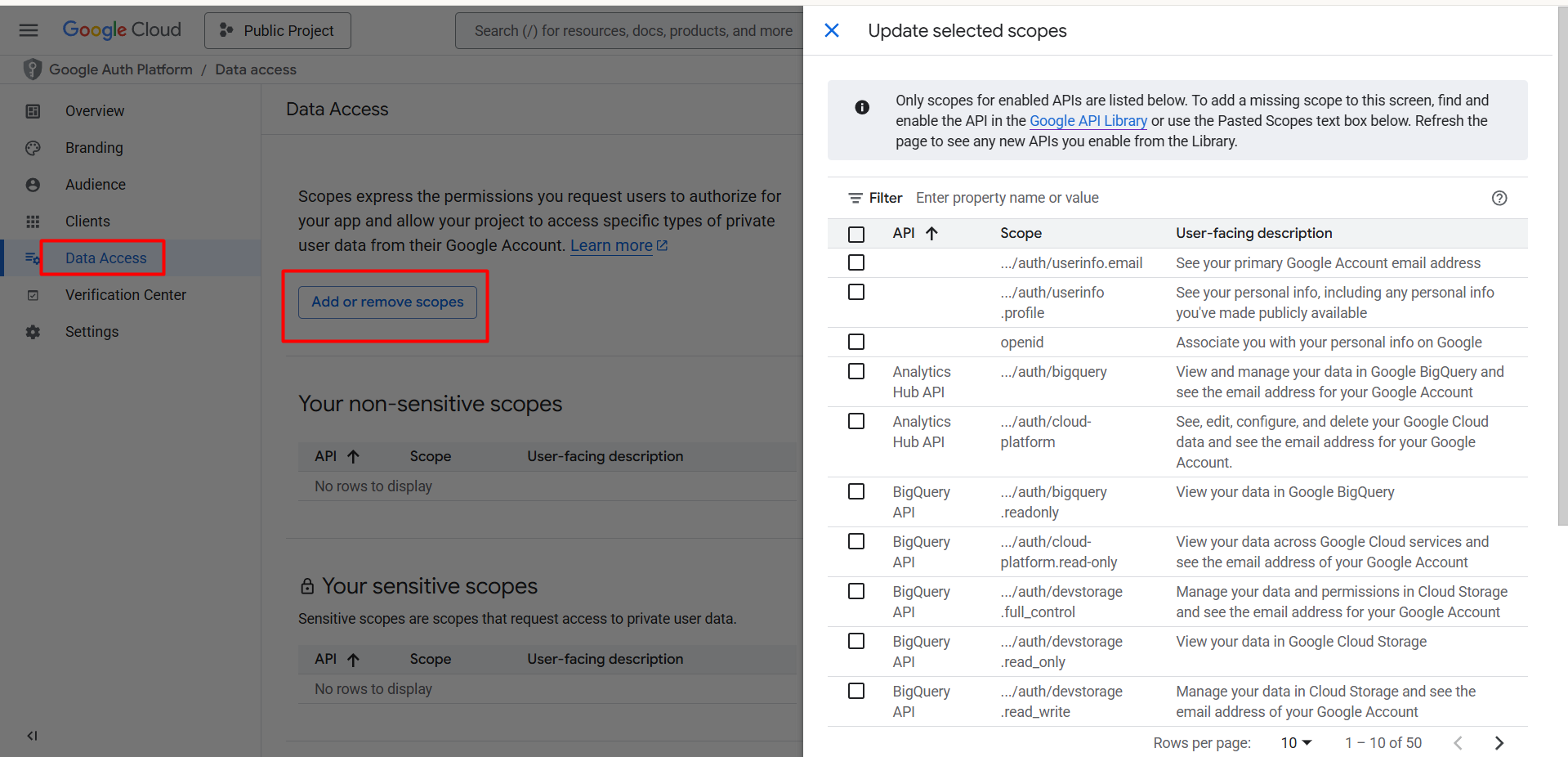The image size is (1568, 757).
Task: Go to next page of scopes
Action: click(x=1499, y=743)
